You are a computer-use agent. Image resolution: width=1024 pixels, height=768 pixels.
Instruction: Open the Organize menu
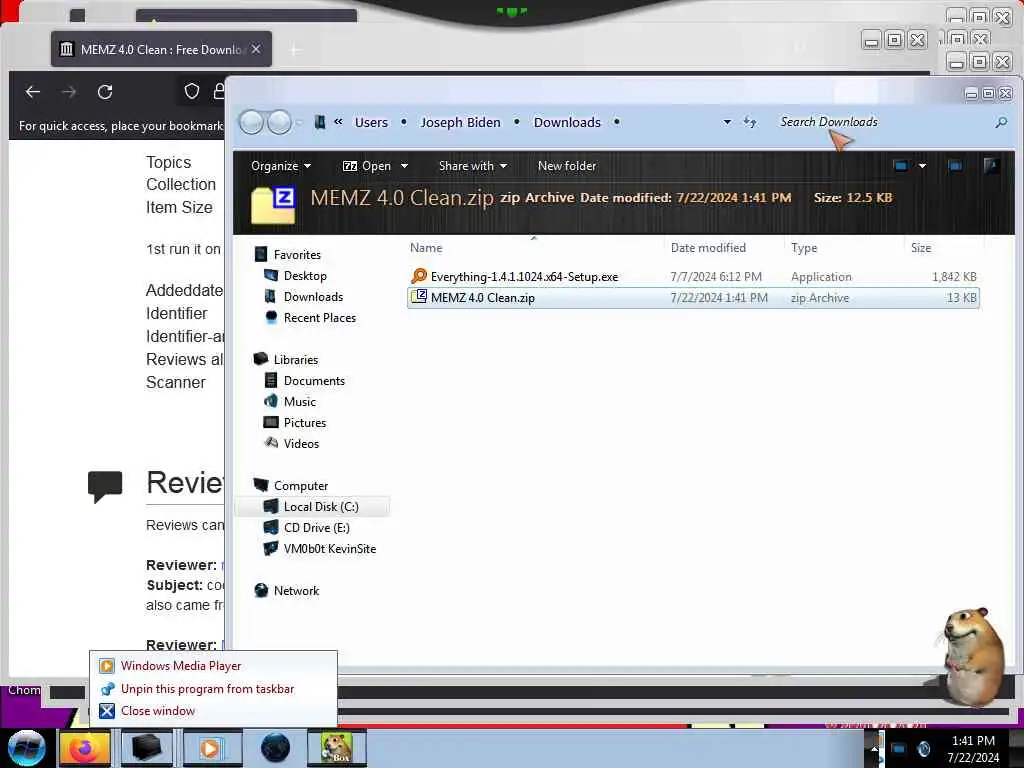pos(281,166)
